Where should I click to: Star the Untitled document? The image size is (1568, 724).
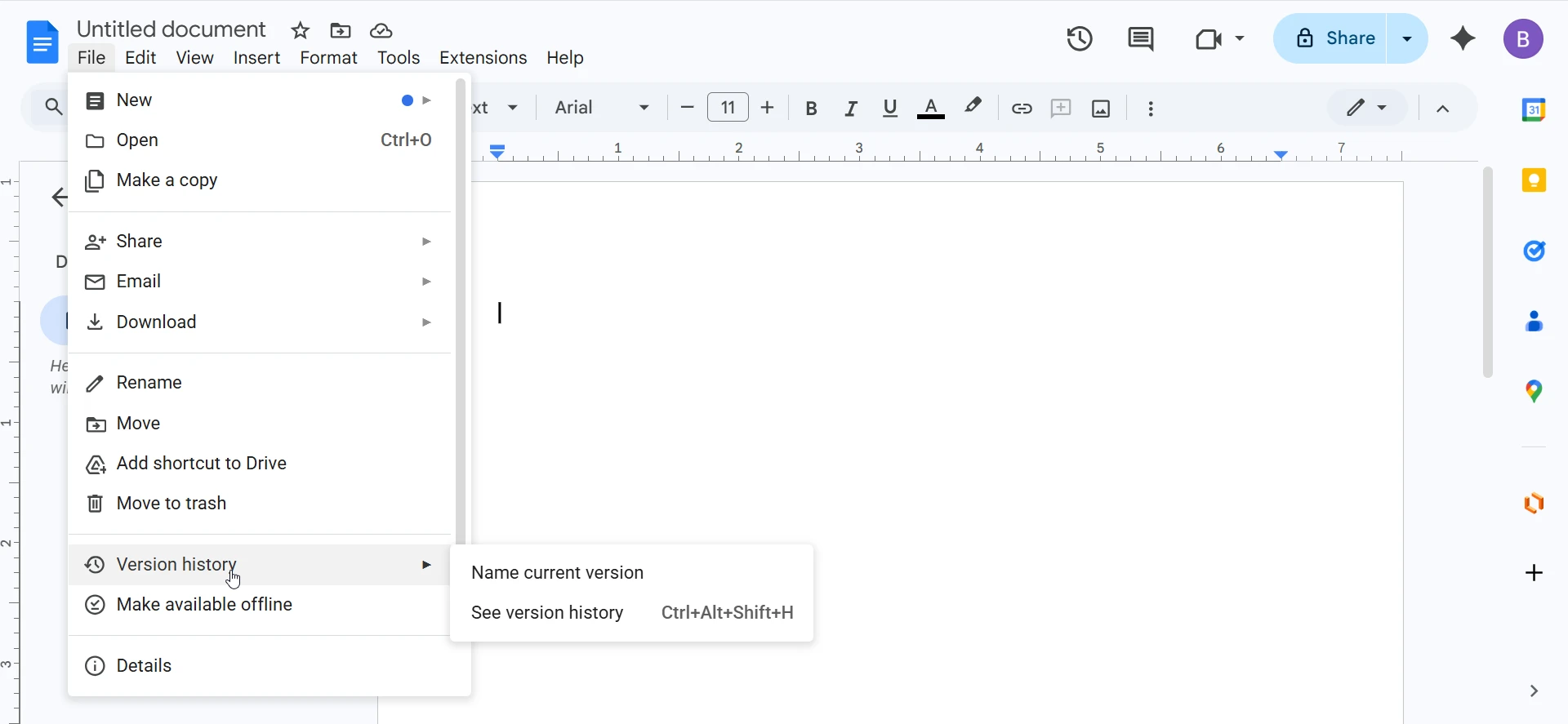tap(301, 31)
